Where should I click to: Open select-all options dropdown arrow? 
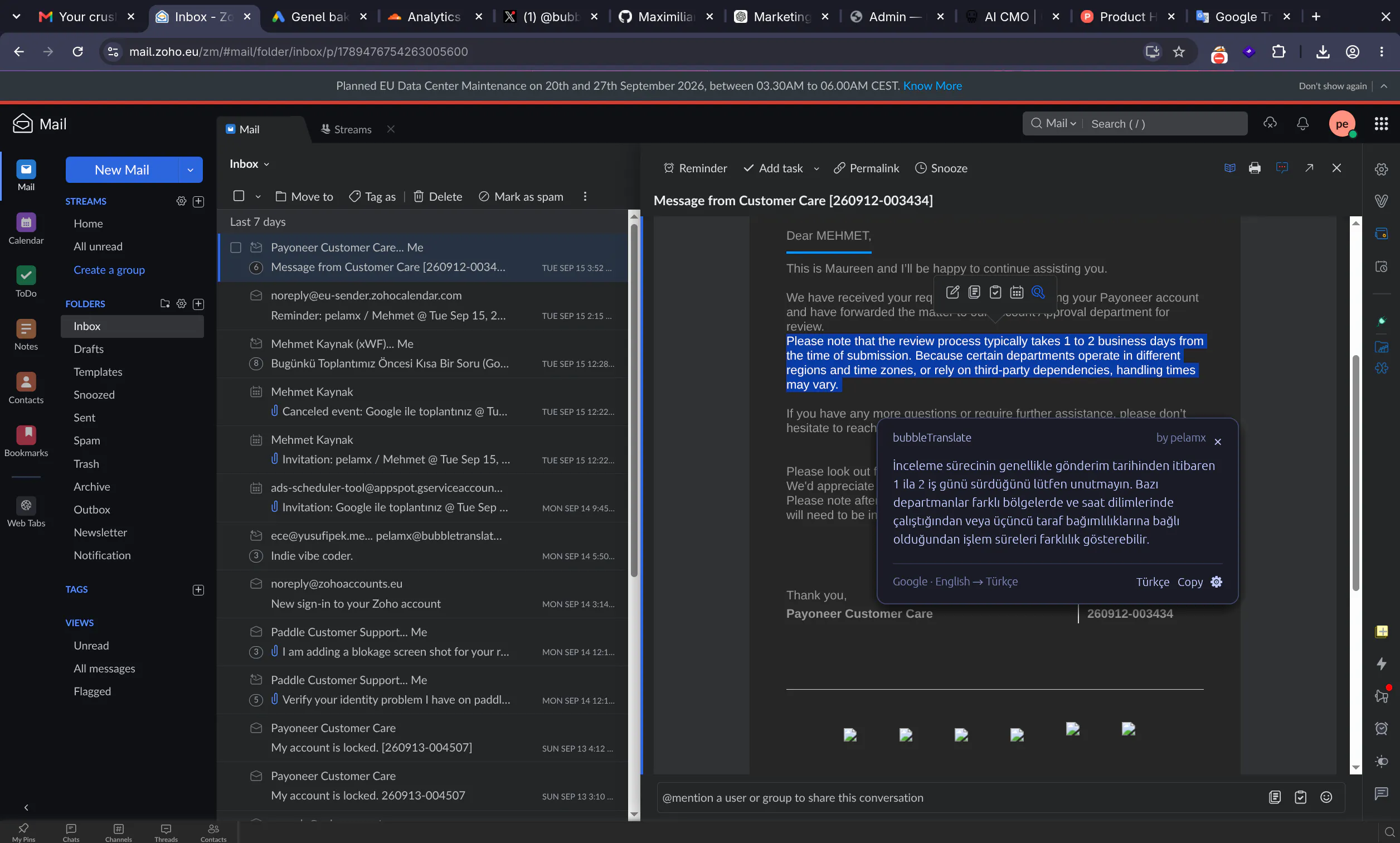coord(257,197)
